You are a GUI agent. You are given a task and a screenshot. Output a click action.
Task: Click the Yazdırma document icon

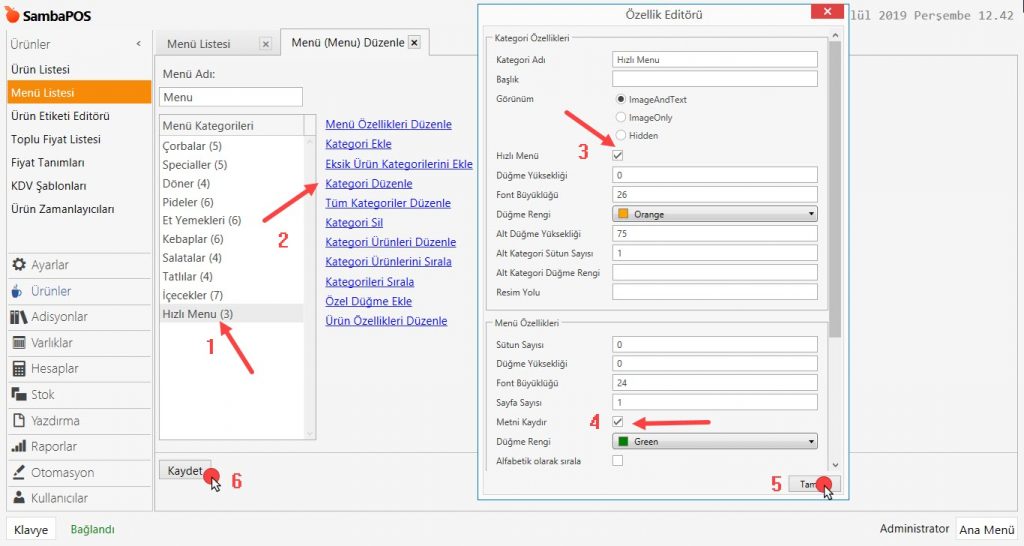coord(18,421)
